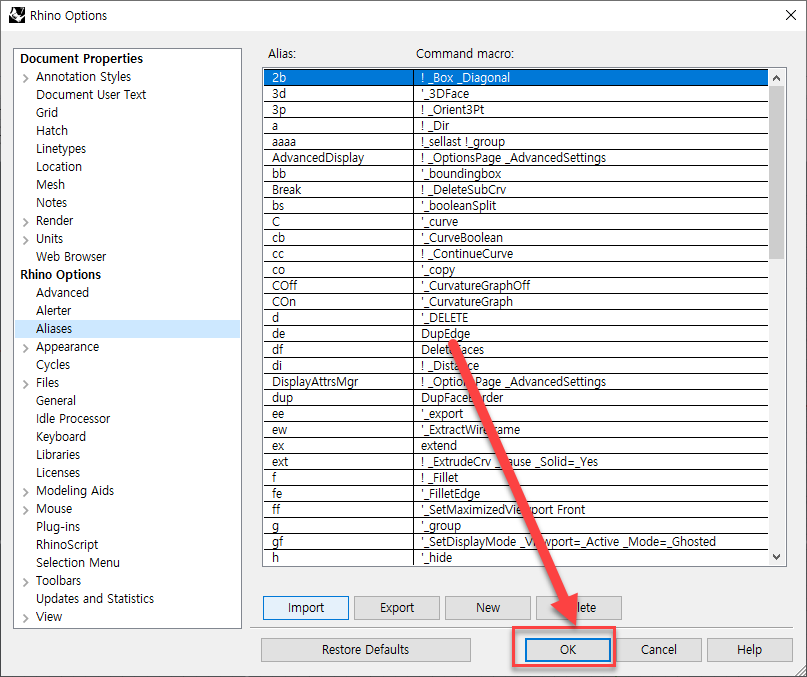Screen dimensions: 807x677
Task: Open the Location page
Action: 59,167
